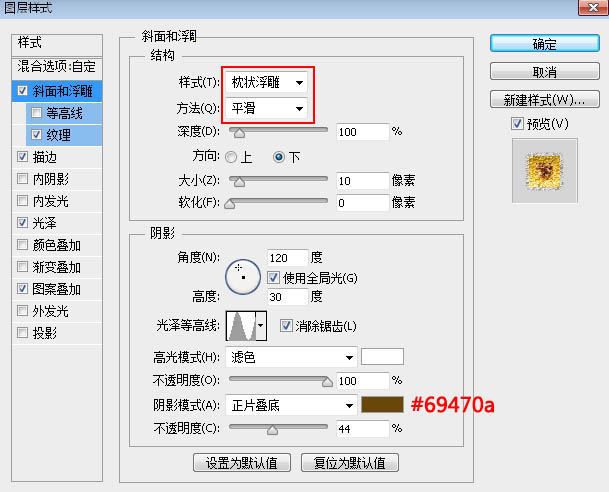Select the 斜面和浮雕 style entry

point(62,91)
